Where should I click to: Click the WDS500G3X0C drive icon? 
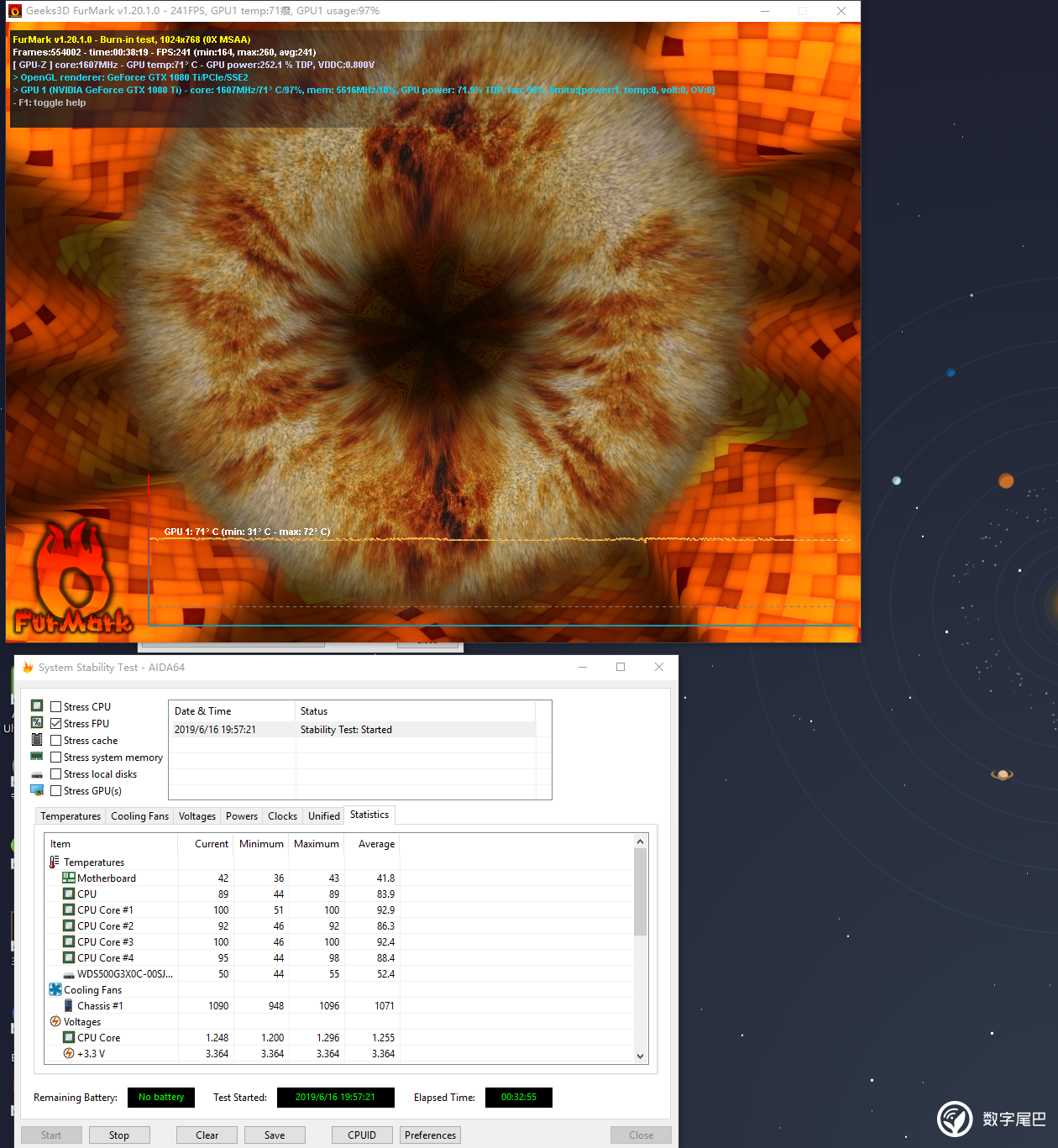coord(69,974)
